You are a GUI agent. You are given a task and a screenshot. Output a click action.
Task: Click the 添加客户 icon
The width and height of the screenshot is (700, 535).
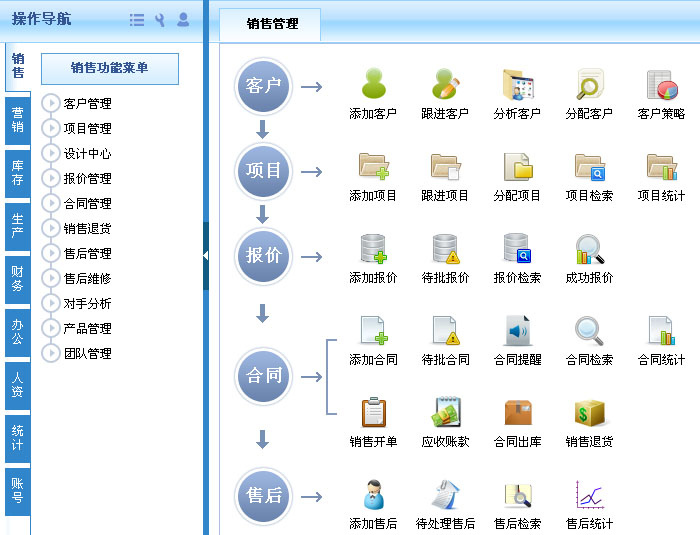pos(373,86)
